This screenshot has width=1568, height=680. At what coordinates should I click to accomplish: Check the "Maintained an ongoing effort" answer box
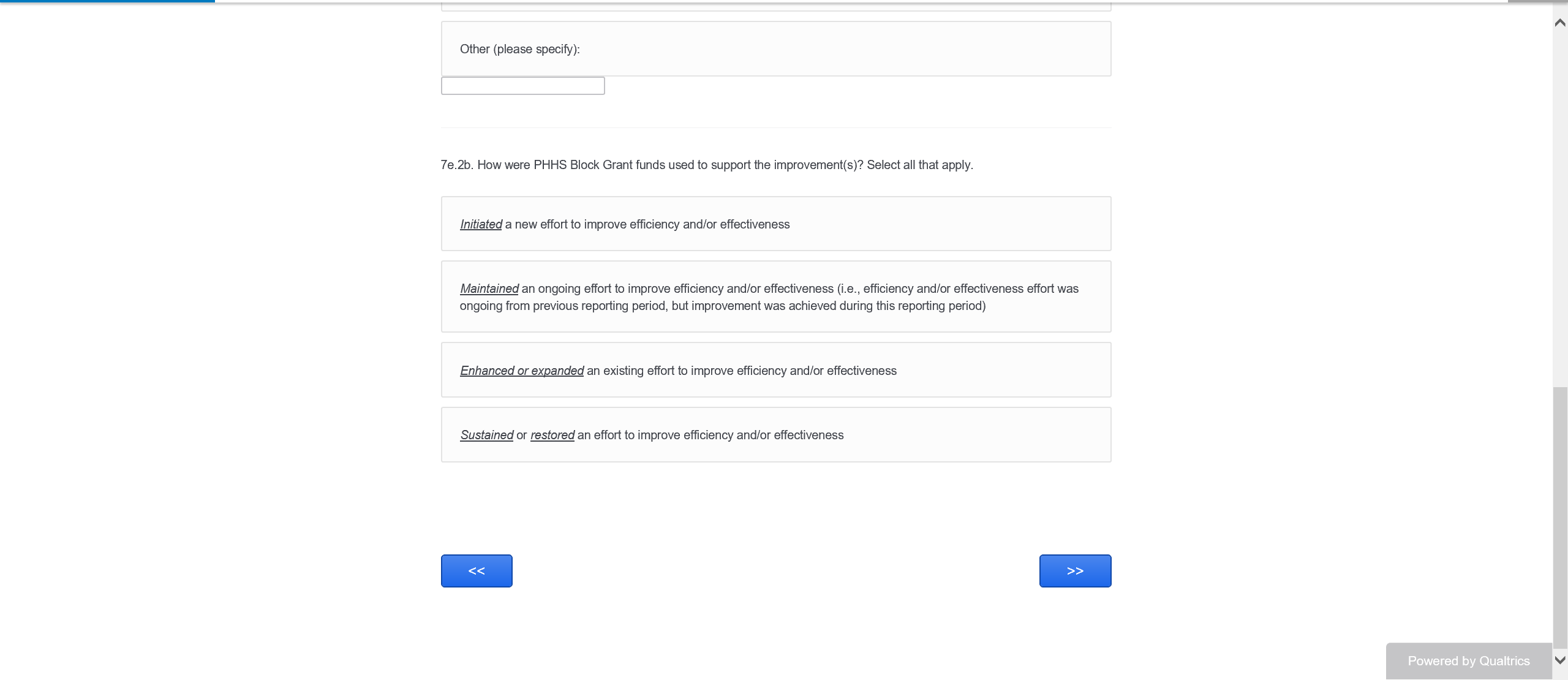pyautogui.click(x=775, y=297)
